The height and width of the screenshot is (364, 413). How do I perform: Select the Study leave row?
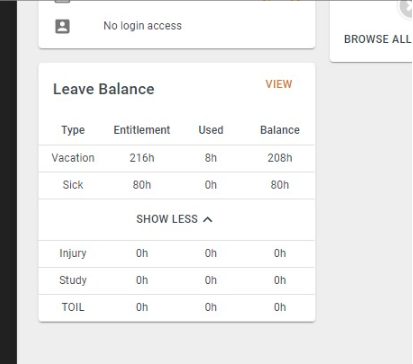coord(177,281)
